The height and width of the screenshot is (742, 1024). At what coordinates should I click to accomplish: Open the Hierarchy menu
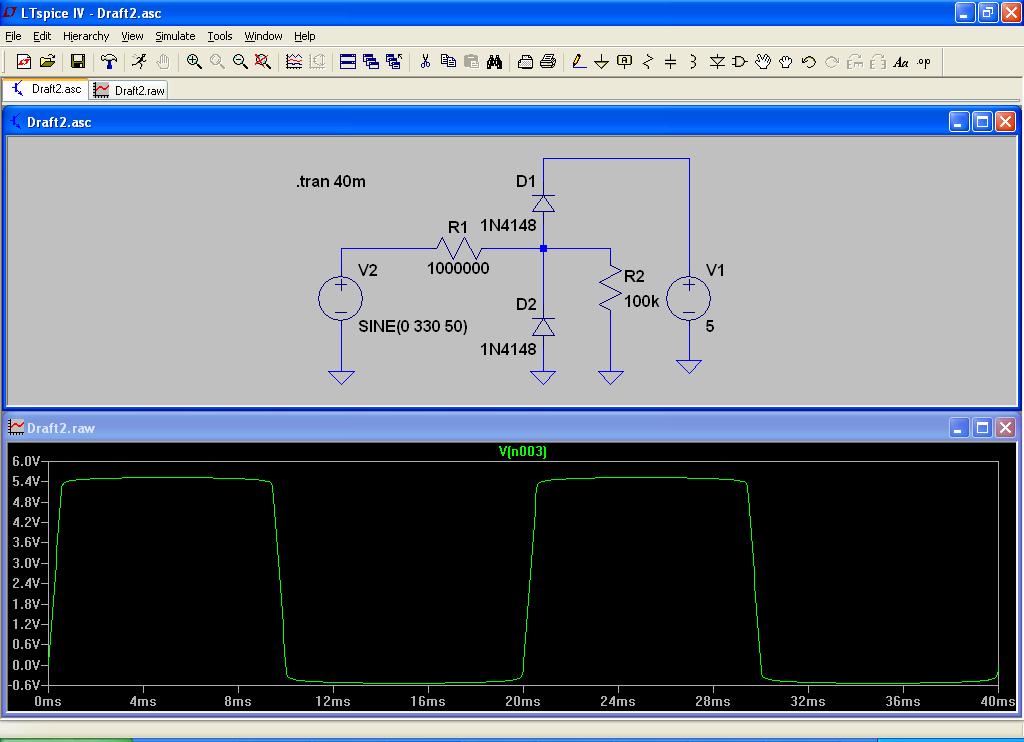86,36
